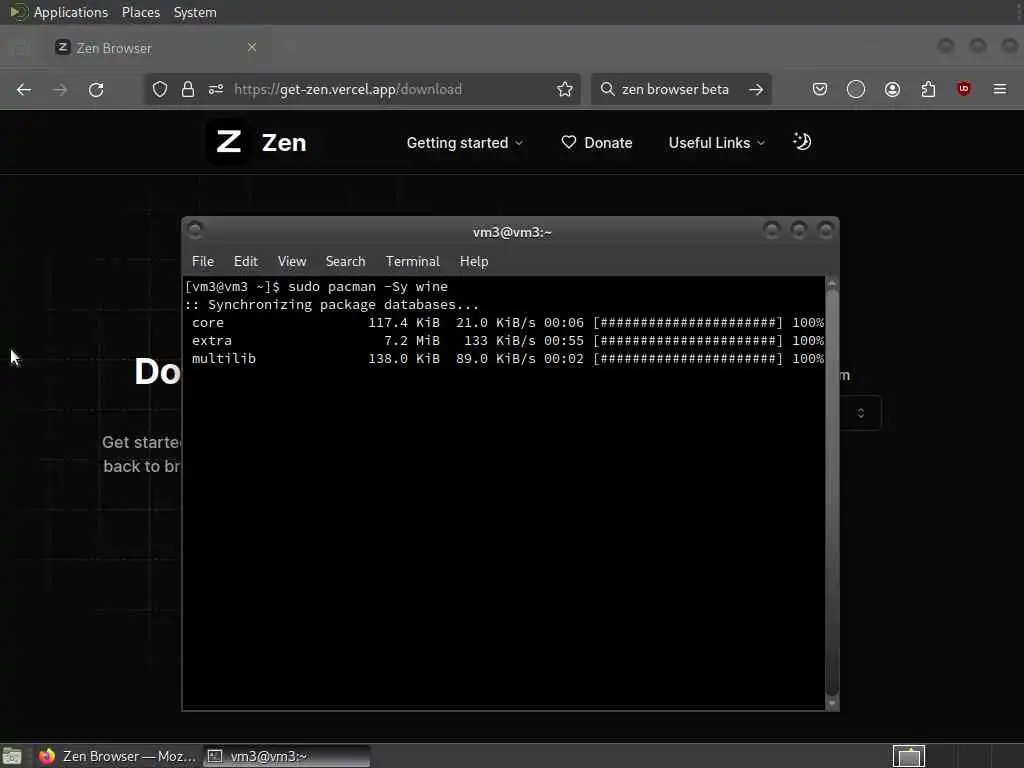Click the 'sudo pacman -Sy wine' command text
Screen dimensions: 1024x768
[x=368, y=287]
